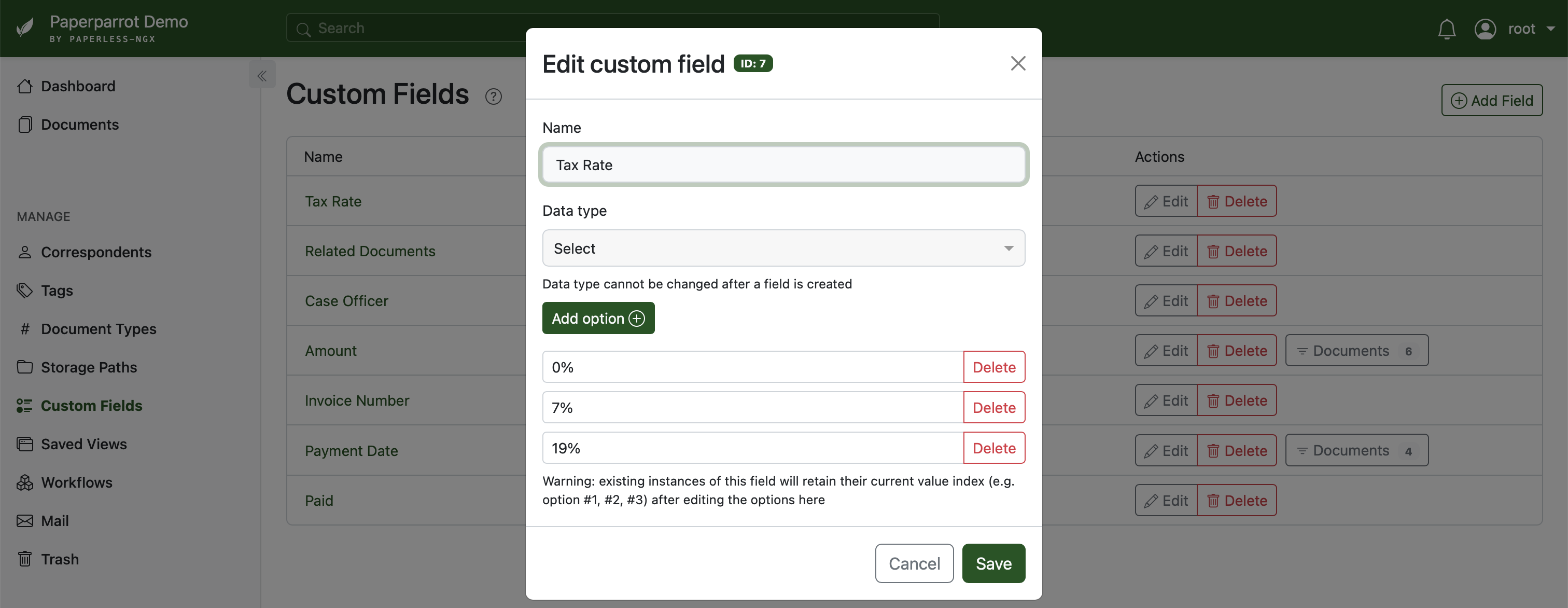
Task: Click the Mail envelope icon
Action: point(24,521)
